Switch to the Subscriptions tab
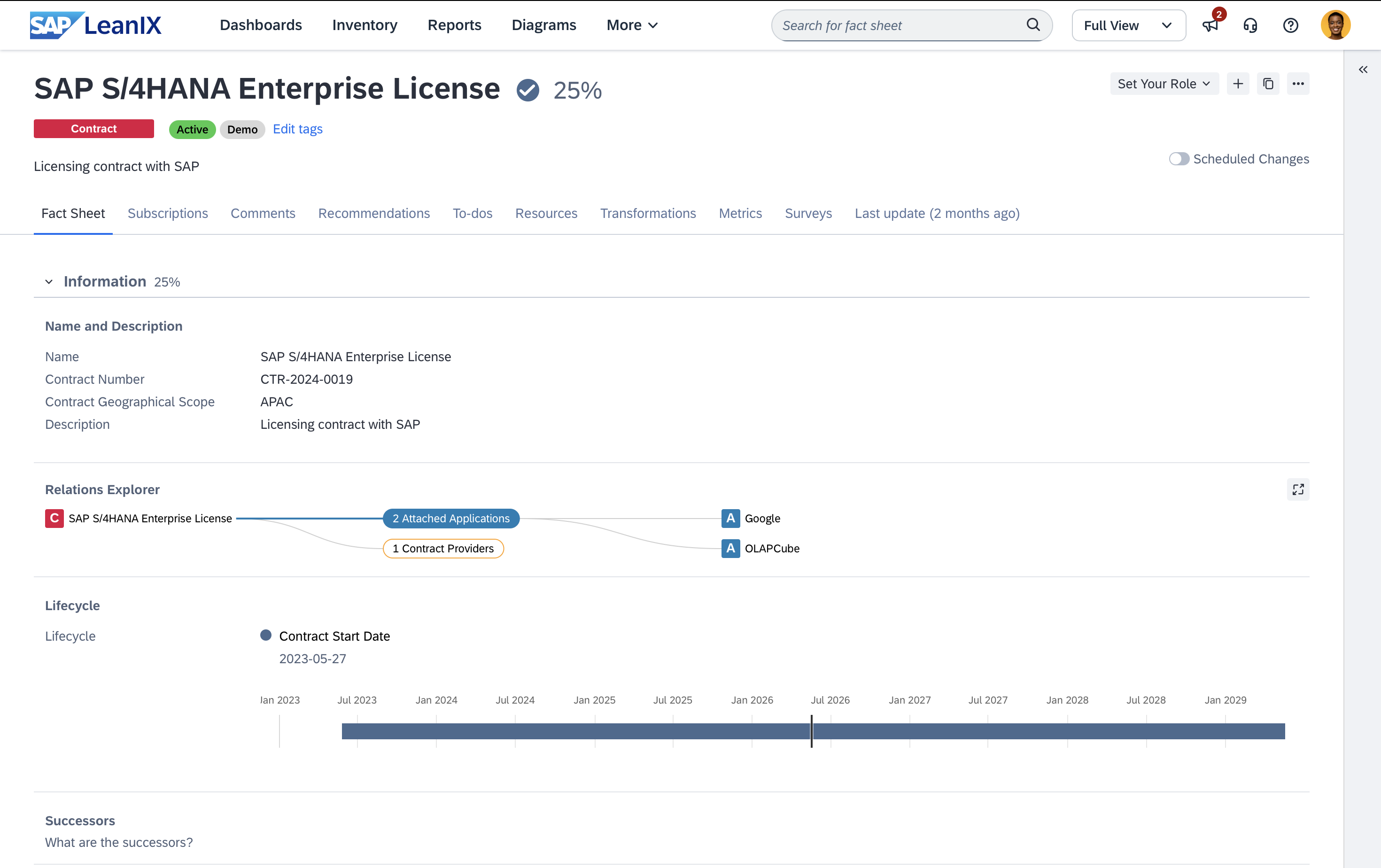 (x=168, y=213)
